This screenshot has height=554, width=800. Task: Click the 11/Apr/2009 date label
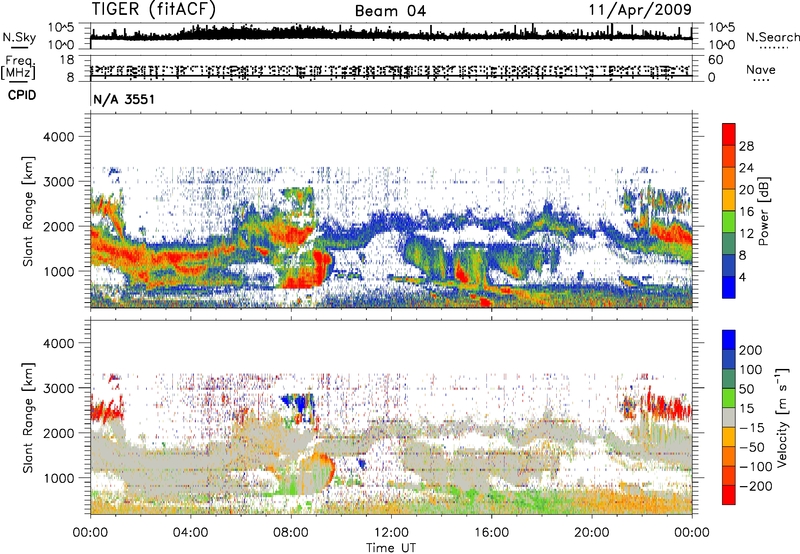pos(640,10)
